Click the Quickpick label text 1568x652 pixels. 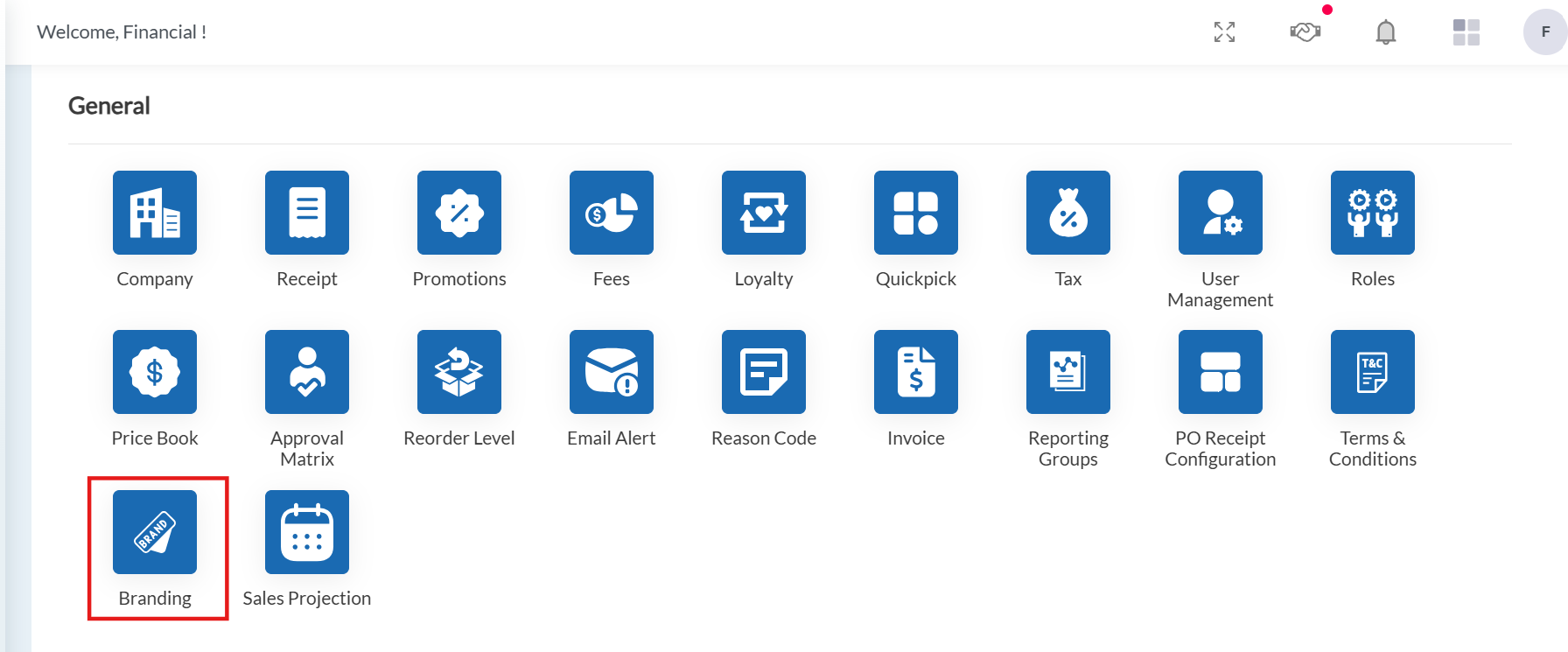[916, 279]
